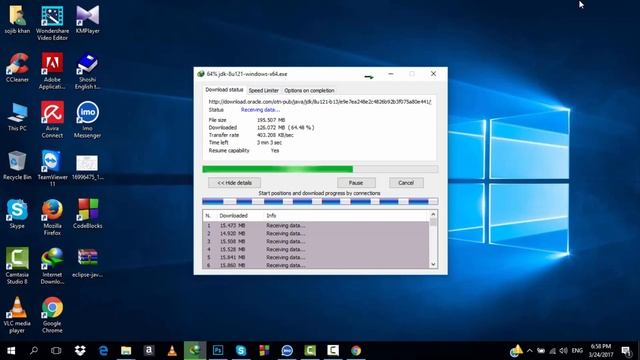The width and height of the screenshot is (640, 360).
Task: Open Internet Download Manager desktop shortcut
Action: point(52,266)
